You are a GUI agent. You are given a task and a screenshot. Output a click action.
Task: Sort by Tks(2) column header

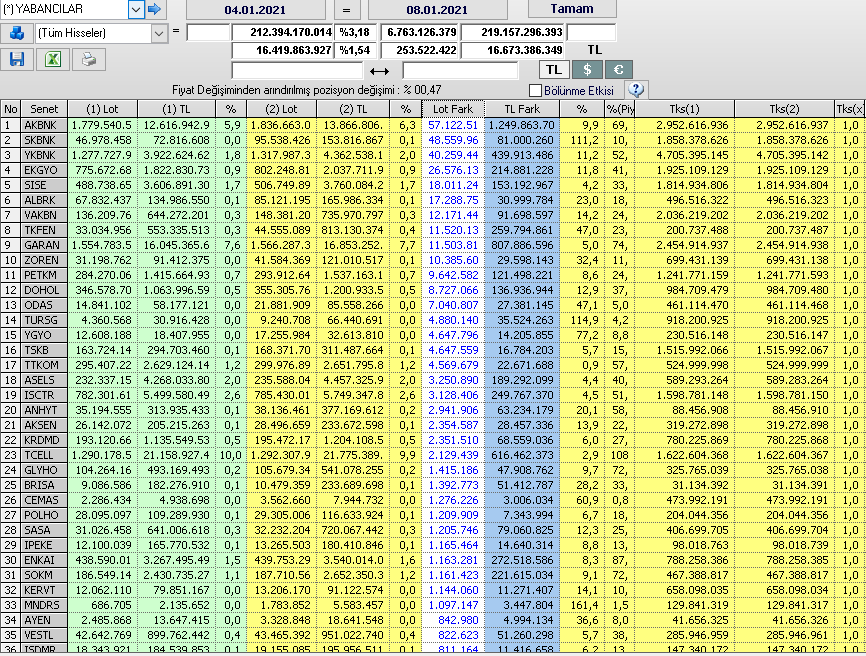784,109
